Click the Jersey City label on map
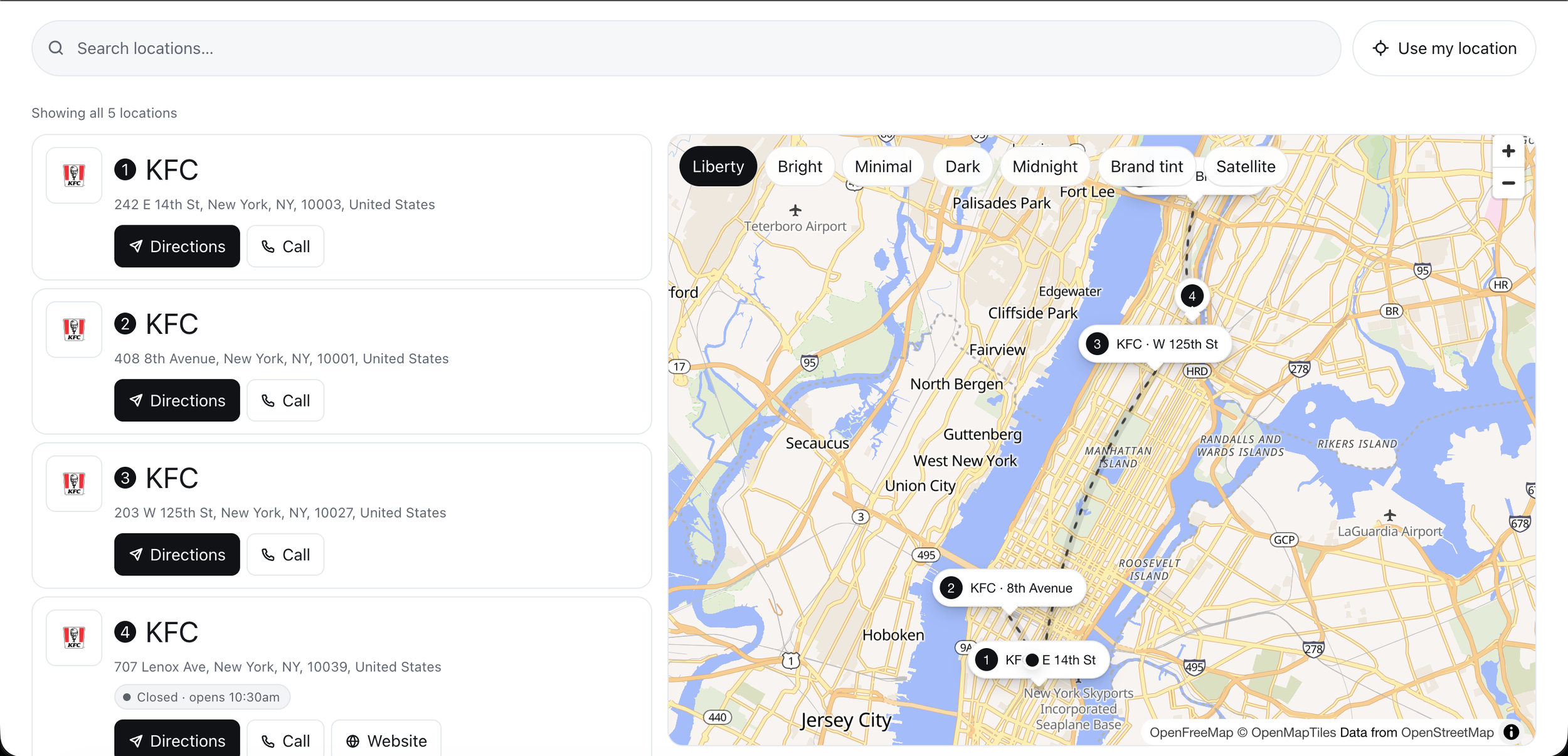1568x756 pixels. [845, 720]
